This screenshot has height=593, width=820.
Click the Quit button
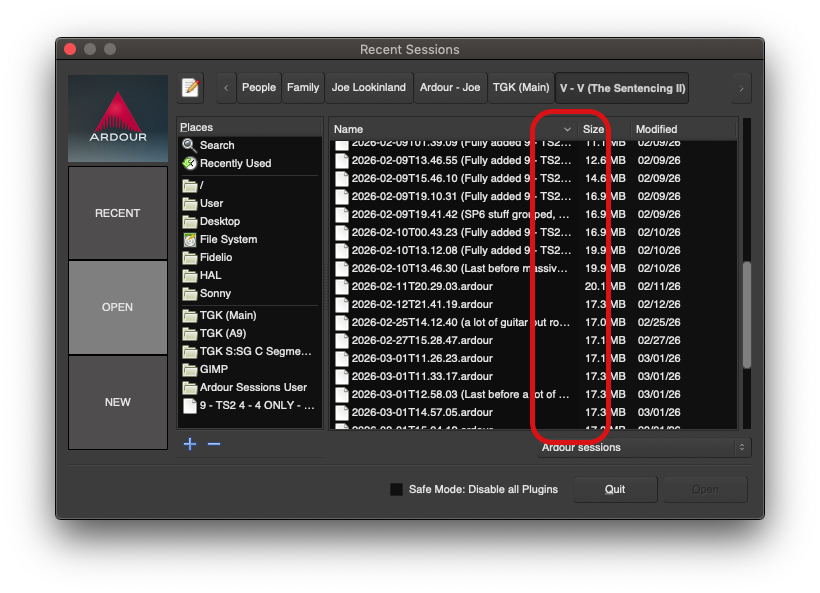click(x=615, y=489)
